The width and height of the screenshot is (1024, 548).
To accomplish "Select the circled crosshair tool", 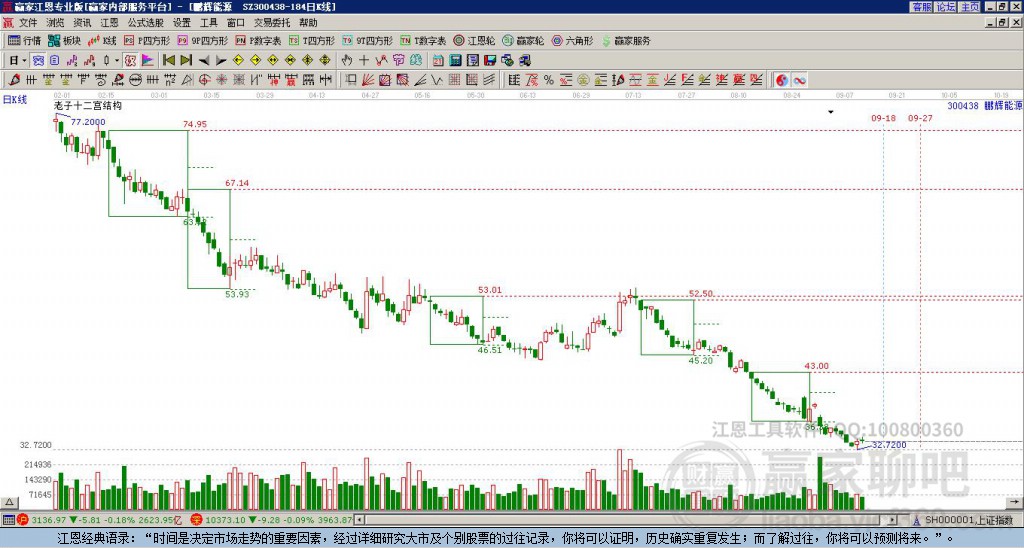I will 204,80.
